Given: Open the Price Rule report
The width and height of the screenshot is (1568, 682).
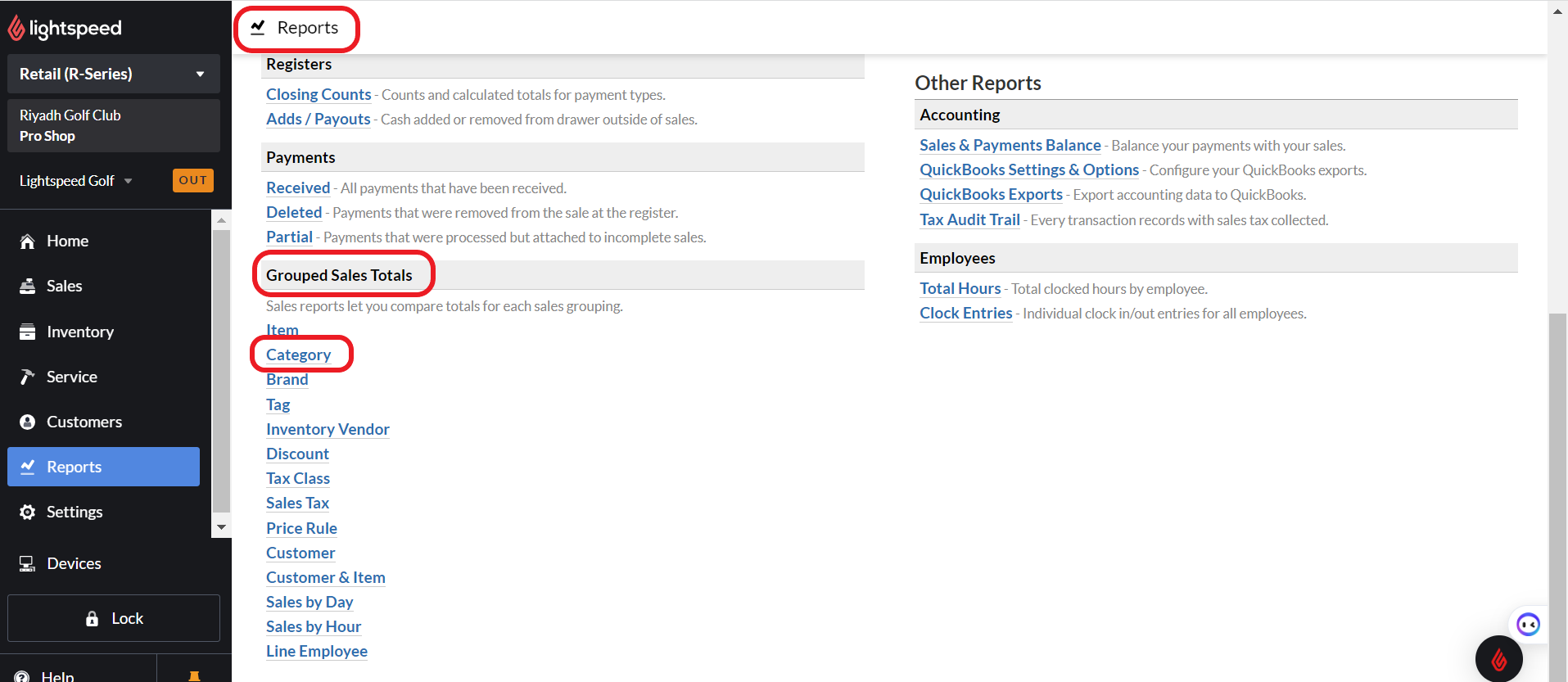Looking at the screenshot, I should (x=301, y=528).
